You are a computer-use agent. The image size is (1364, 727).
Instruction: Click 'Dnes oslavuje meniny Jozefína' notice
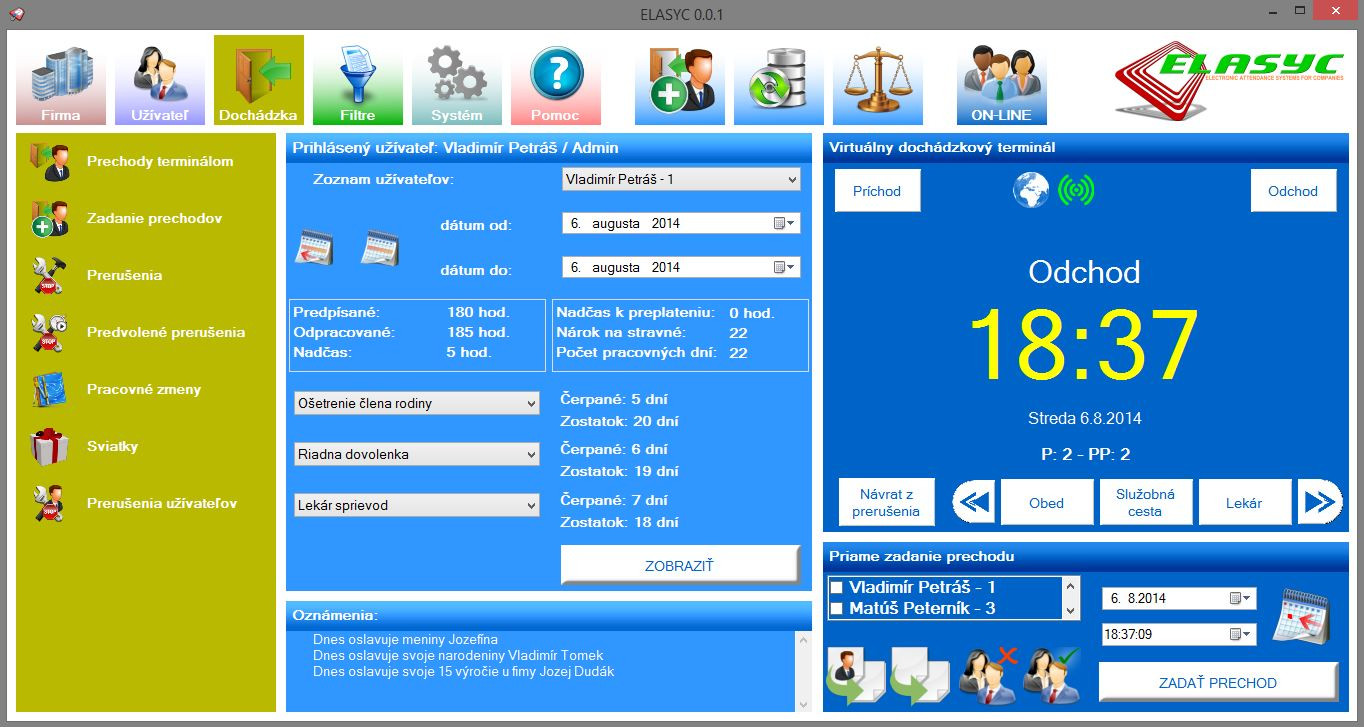pyautogui.click(x=405, y=640)
